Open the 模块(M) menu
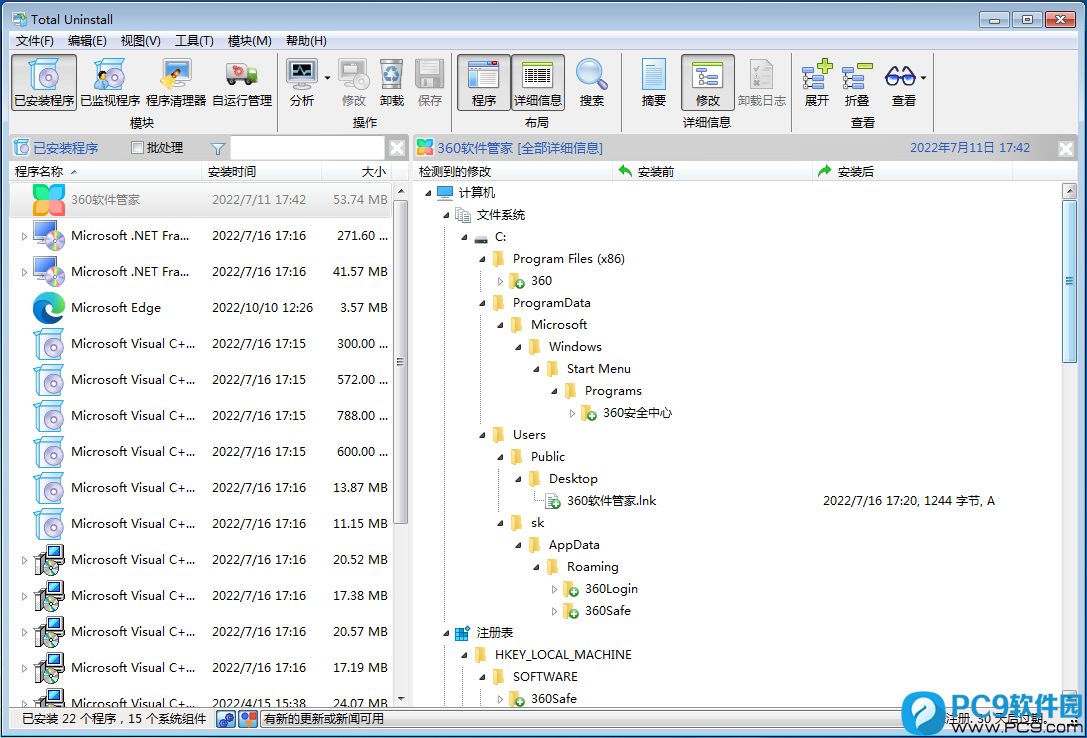 [x=250, y=41]
